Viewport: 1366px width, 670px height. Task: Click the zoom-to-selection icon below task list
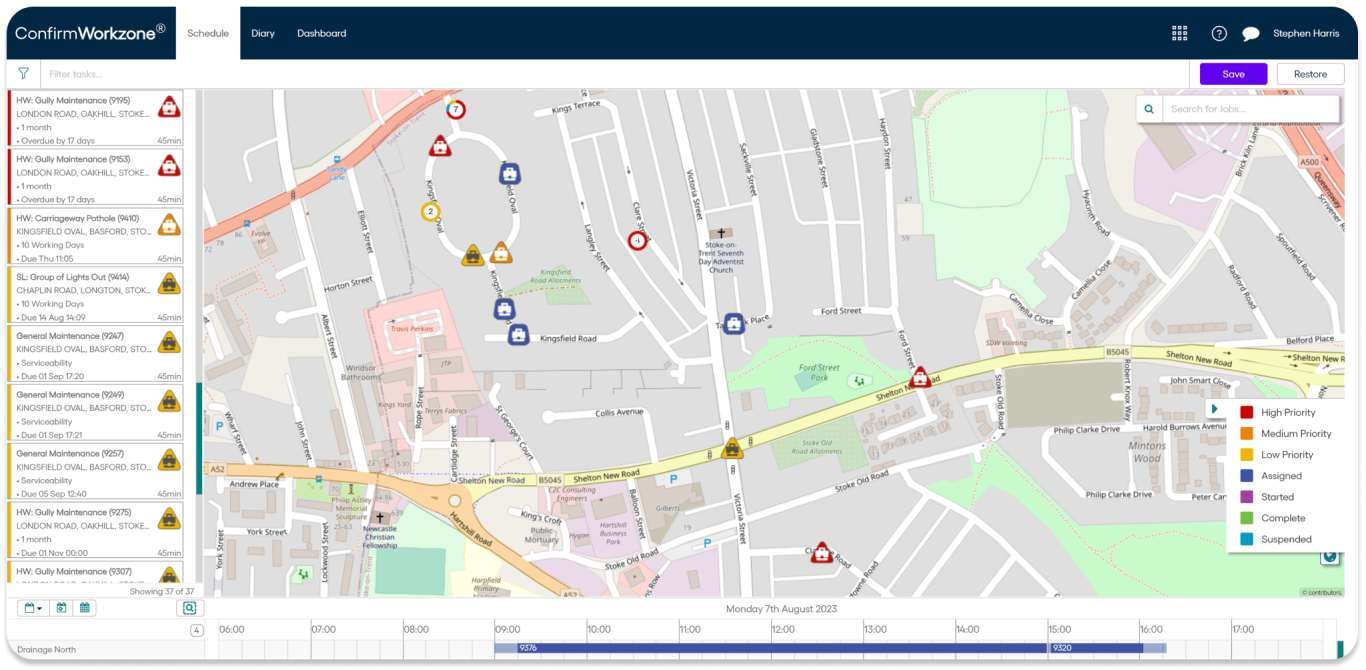pos(188,608)
